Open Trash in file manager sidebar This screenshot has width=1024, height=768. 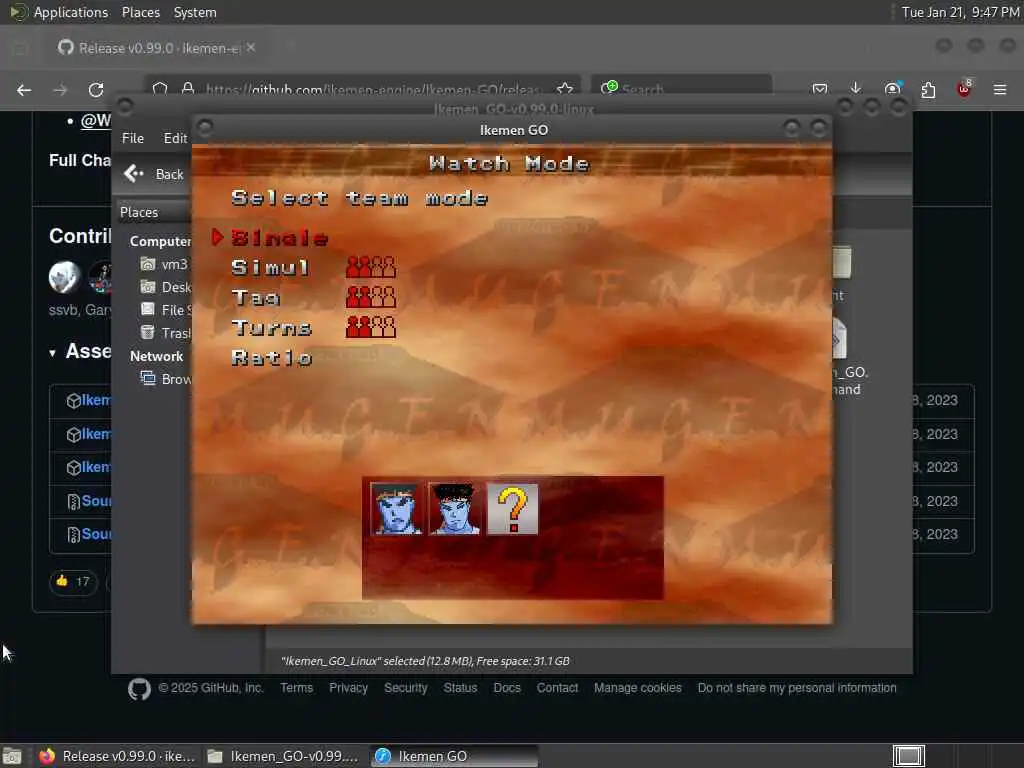pos(166,332)
